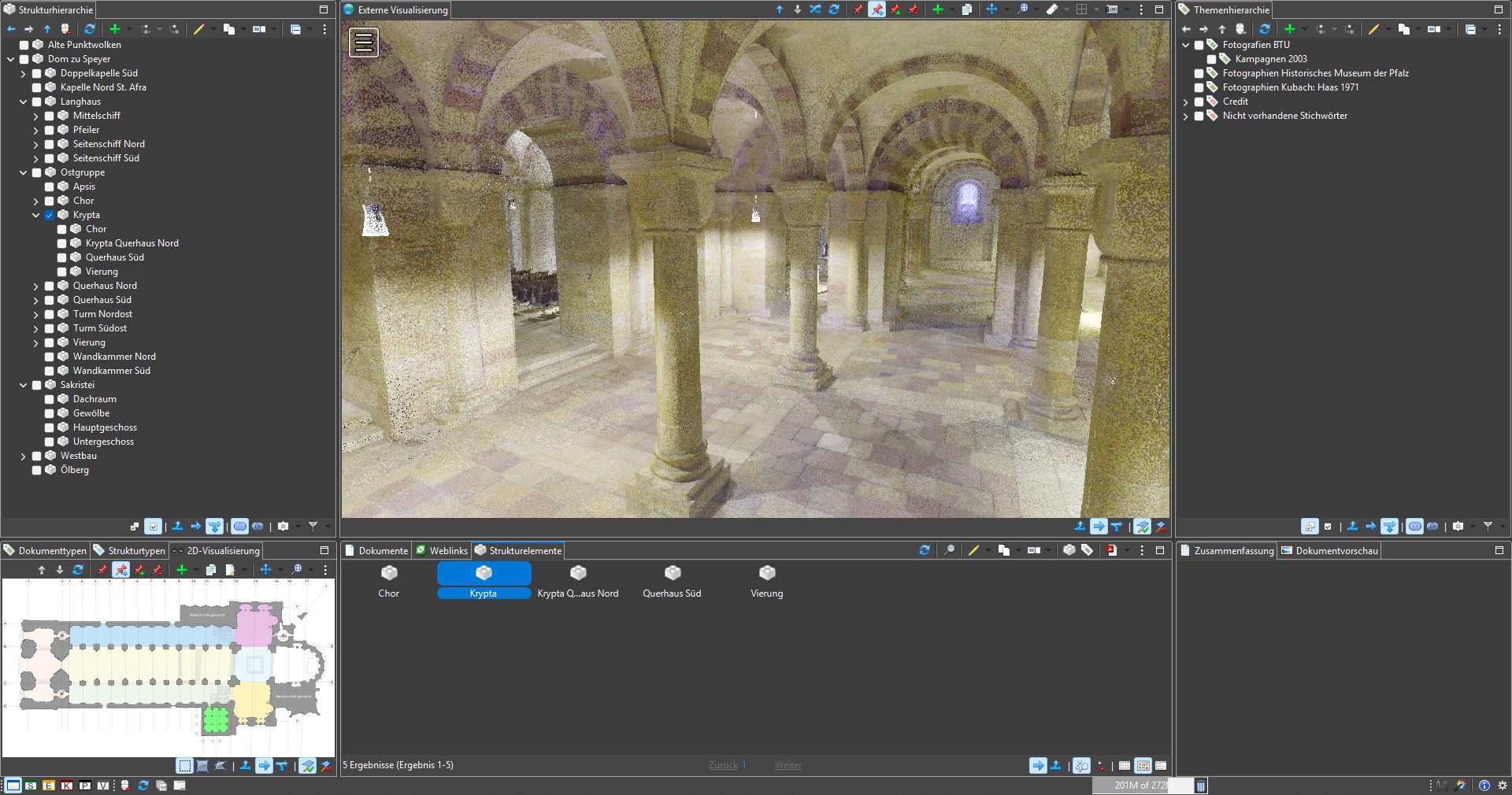Click green plus icon in Themenhierarchie toolbar

pyautogui.click(x=1290, y=29)
